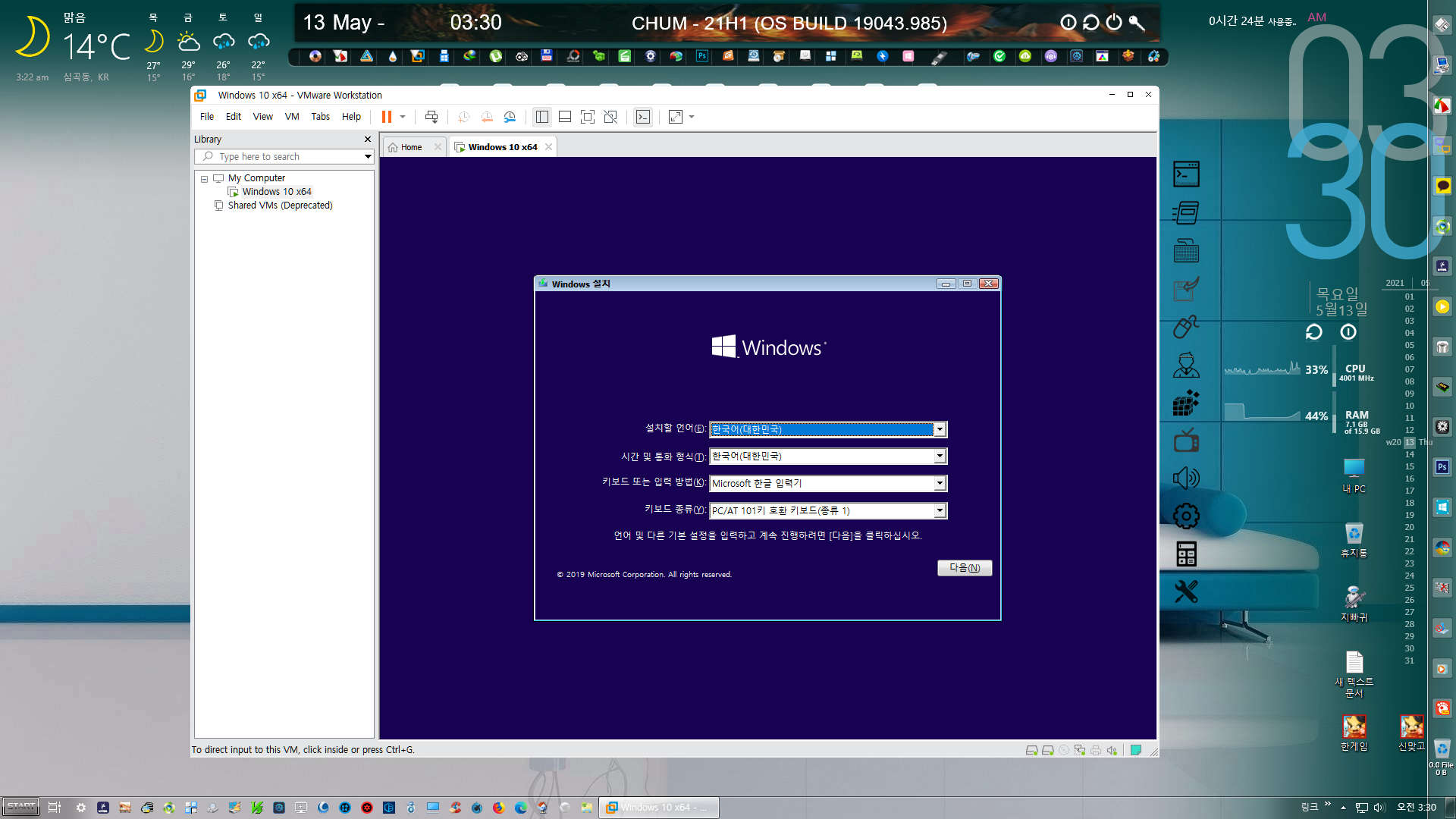The width and height of the screenshot is (1456, 819).
Task: Click the VMware Help menu
Action: point(351,117)
